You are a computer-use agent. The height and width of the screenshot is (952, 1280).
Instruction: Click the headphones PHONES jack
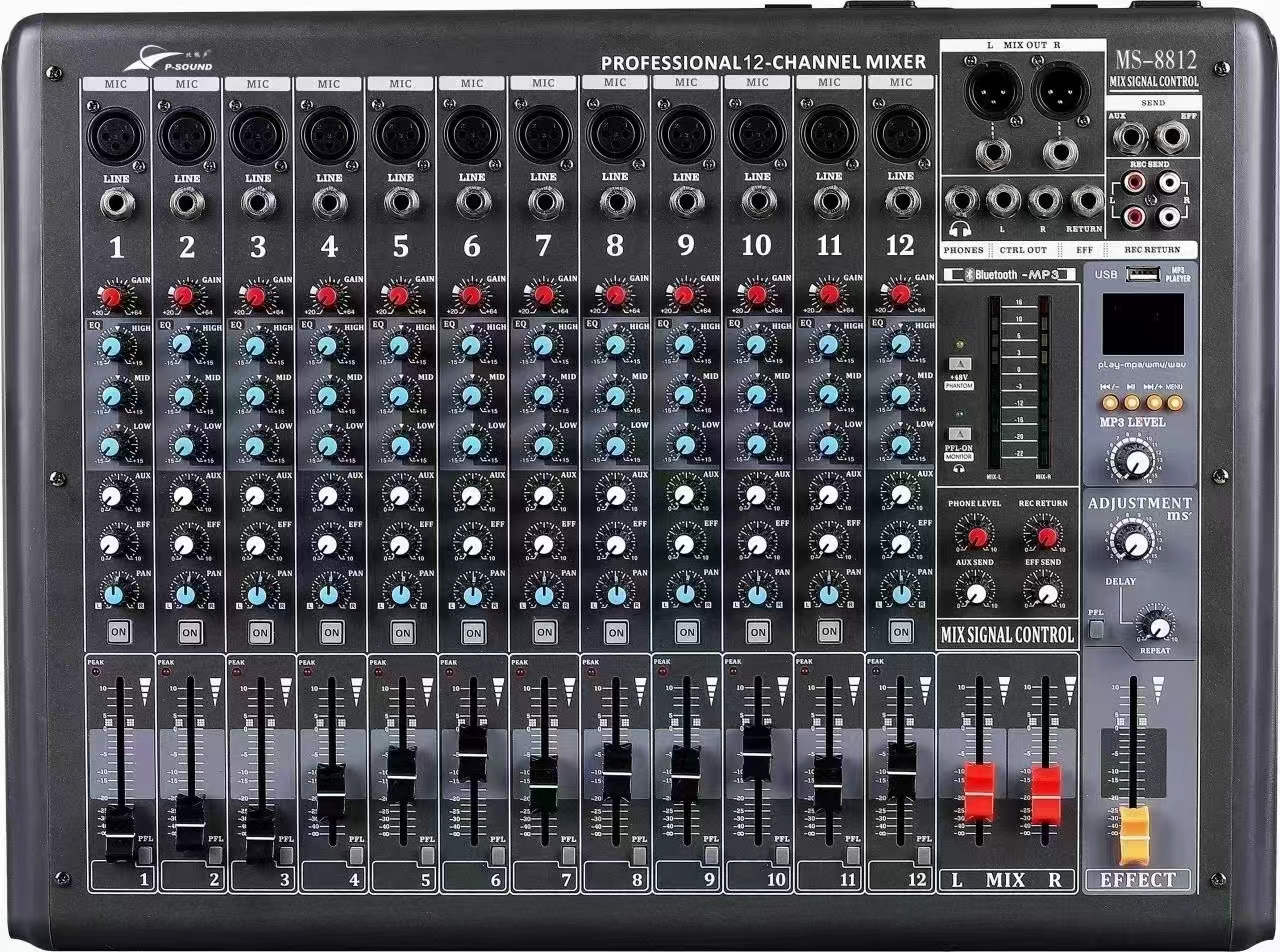(x=961, y=201)
